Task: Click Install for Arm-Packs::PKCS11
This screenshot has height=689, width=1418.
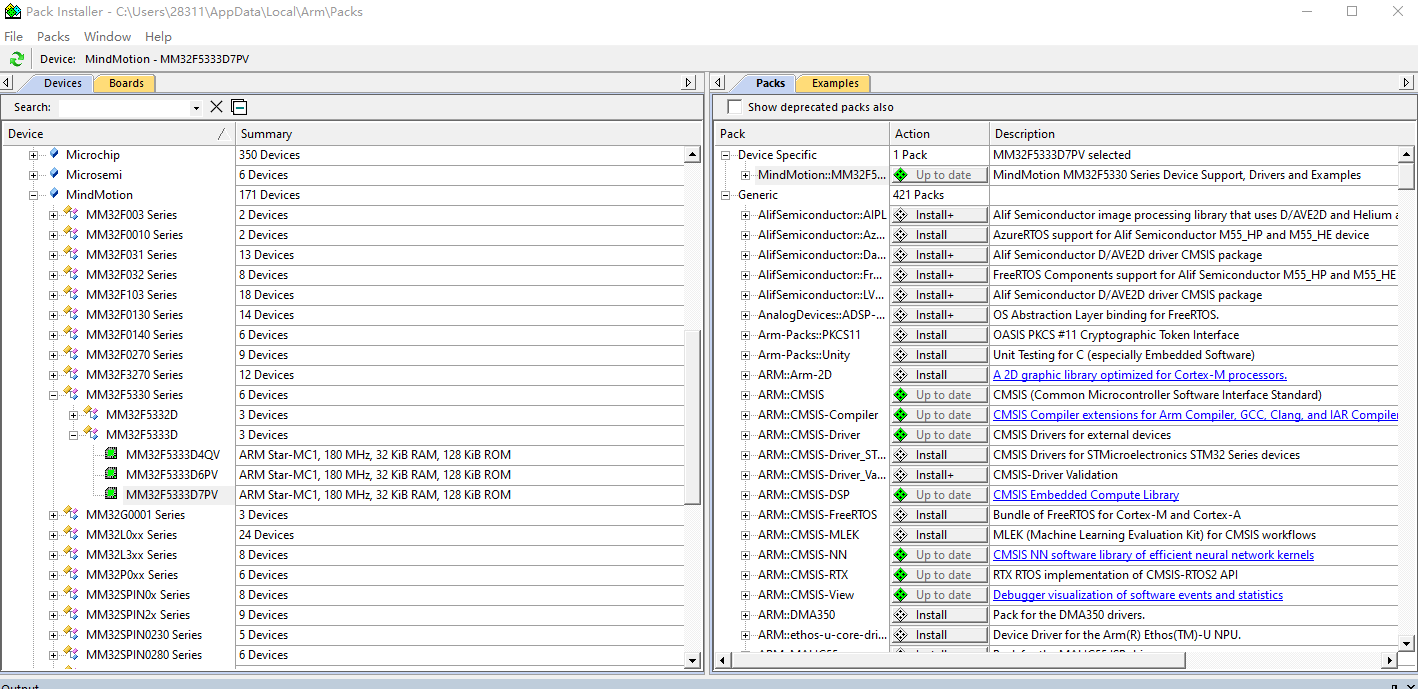Action: coord(939,335)
